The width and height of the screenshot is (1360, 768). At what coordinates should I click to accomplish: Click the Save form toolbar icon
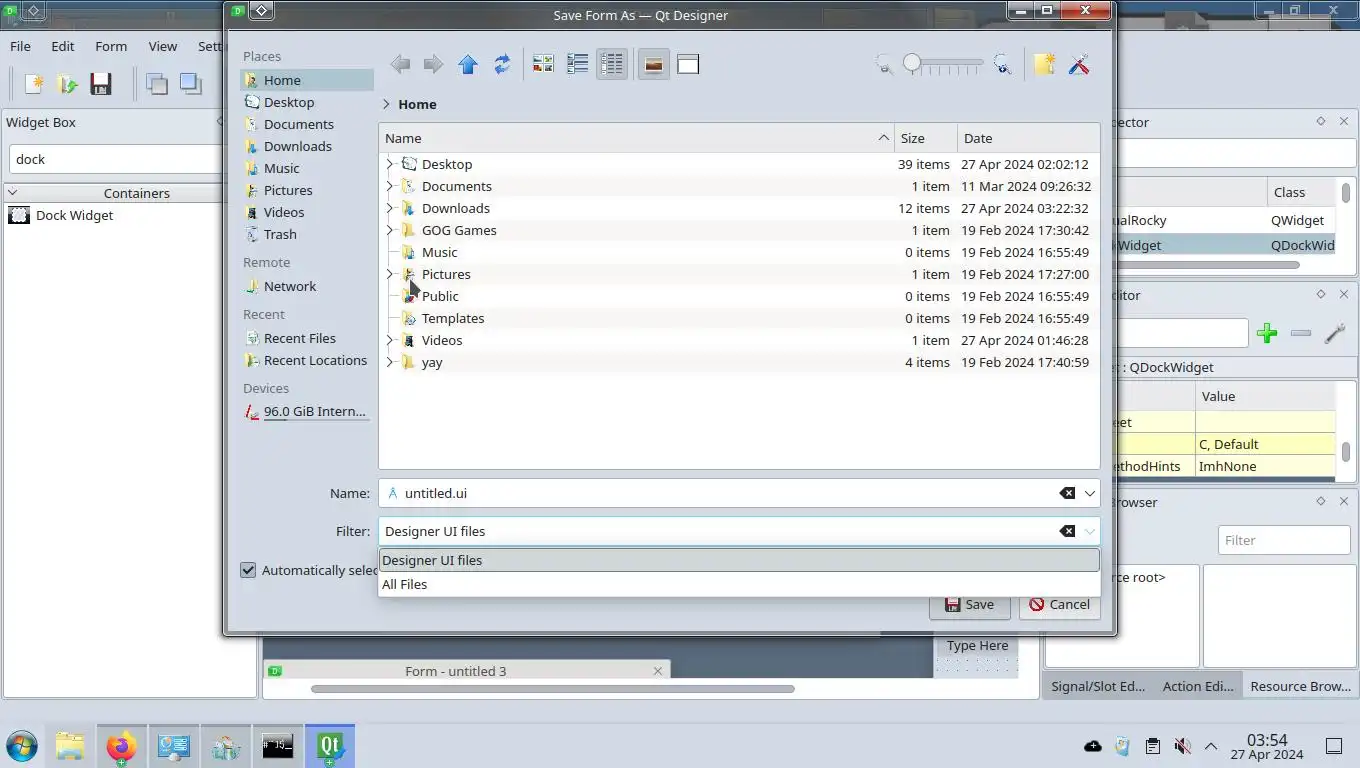coord(100,84)
